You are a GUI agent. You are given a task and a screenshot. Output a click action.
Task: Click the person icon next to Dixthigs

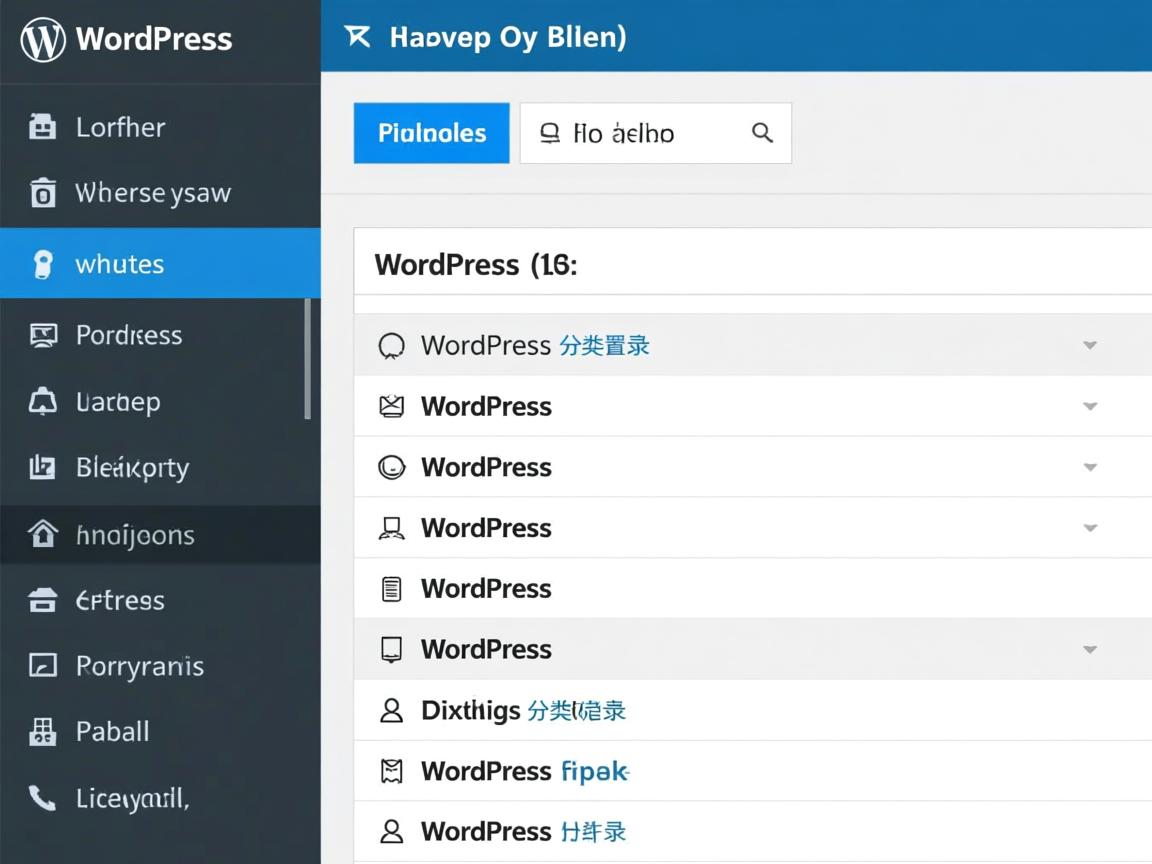click(392, 710)
